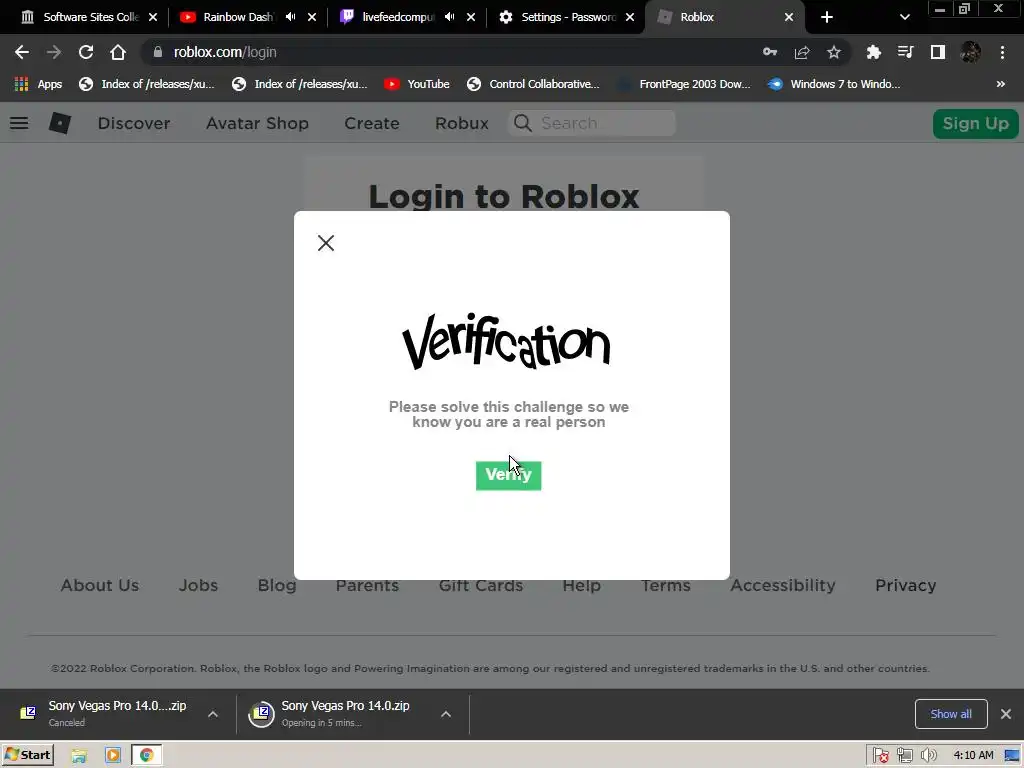The image size is (1024, 768).
Task: Click the lock icon beside roblox.com
Action: 157,52
